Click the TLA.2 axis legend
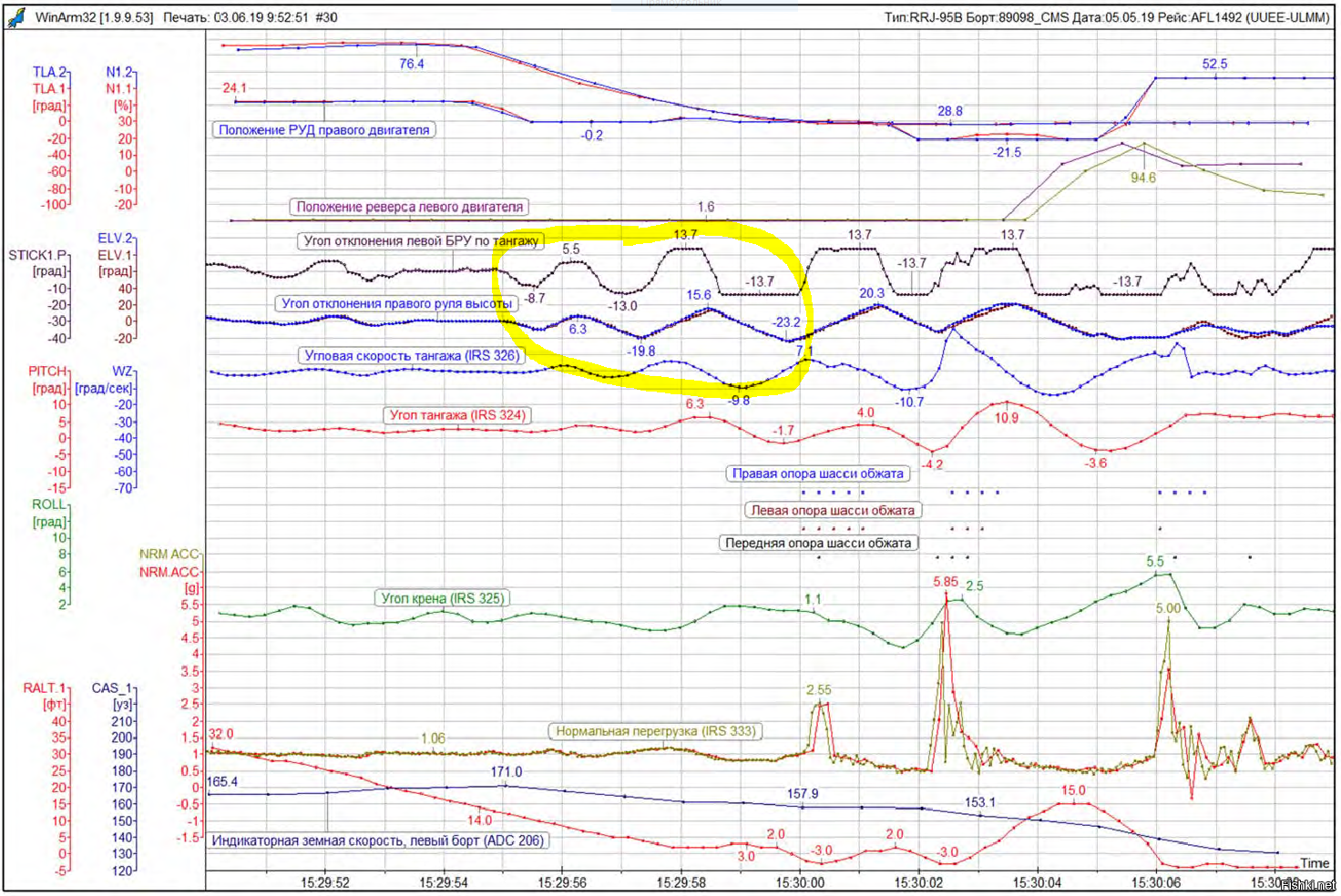 click(49, 72)
